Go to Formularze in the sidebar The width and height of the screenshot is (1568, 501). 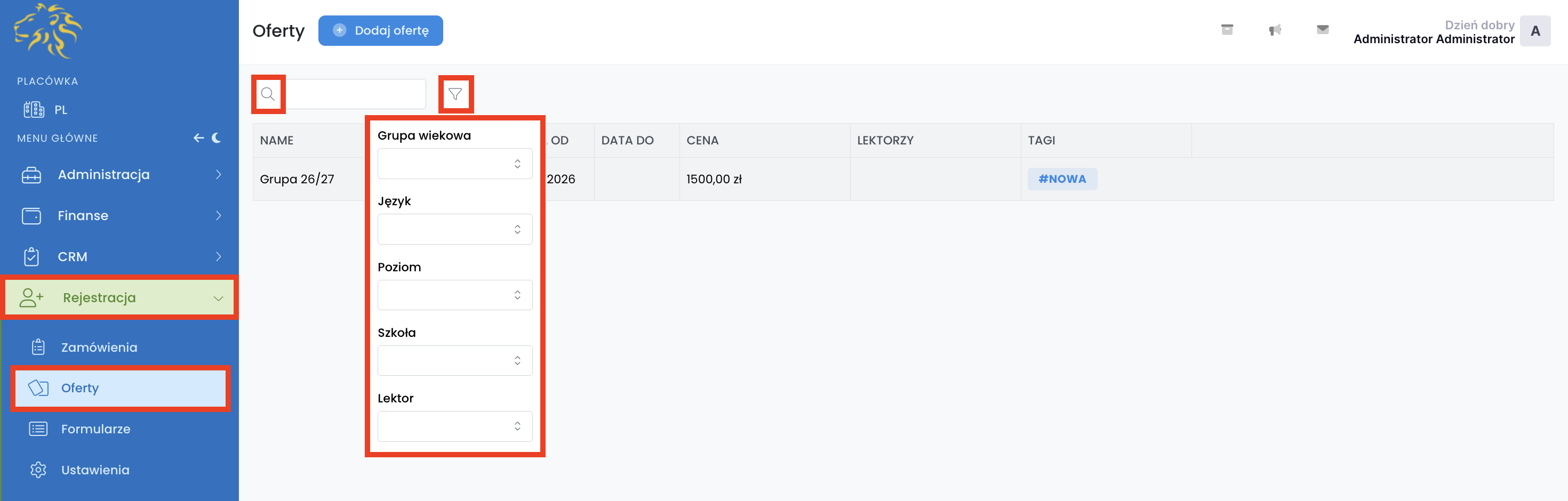(95, 429)
